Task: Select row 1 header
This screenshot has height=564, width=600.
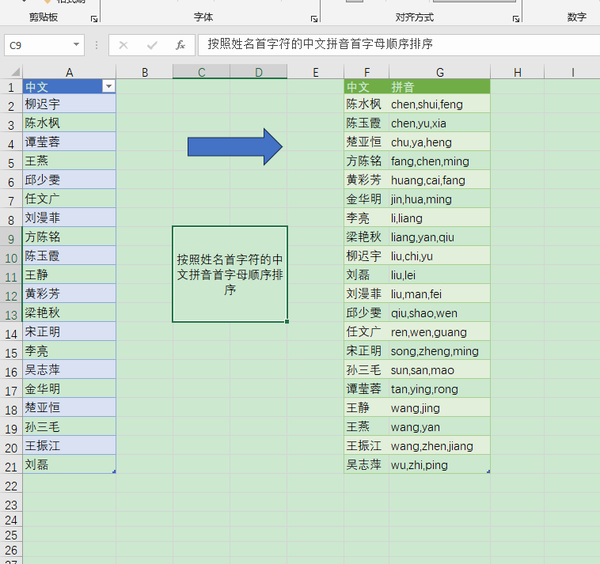Action: [11, 87]
